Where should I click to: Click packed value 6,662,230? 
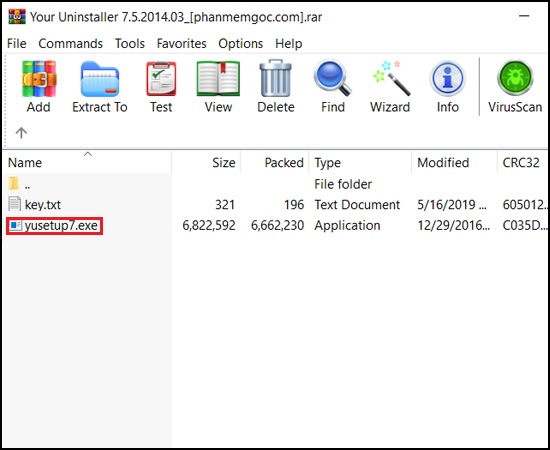click(277, 225)
